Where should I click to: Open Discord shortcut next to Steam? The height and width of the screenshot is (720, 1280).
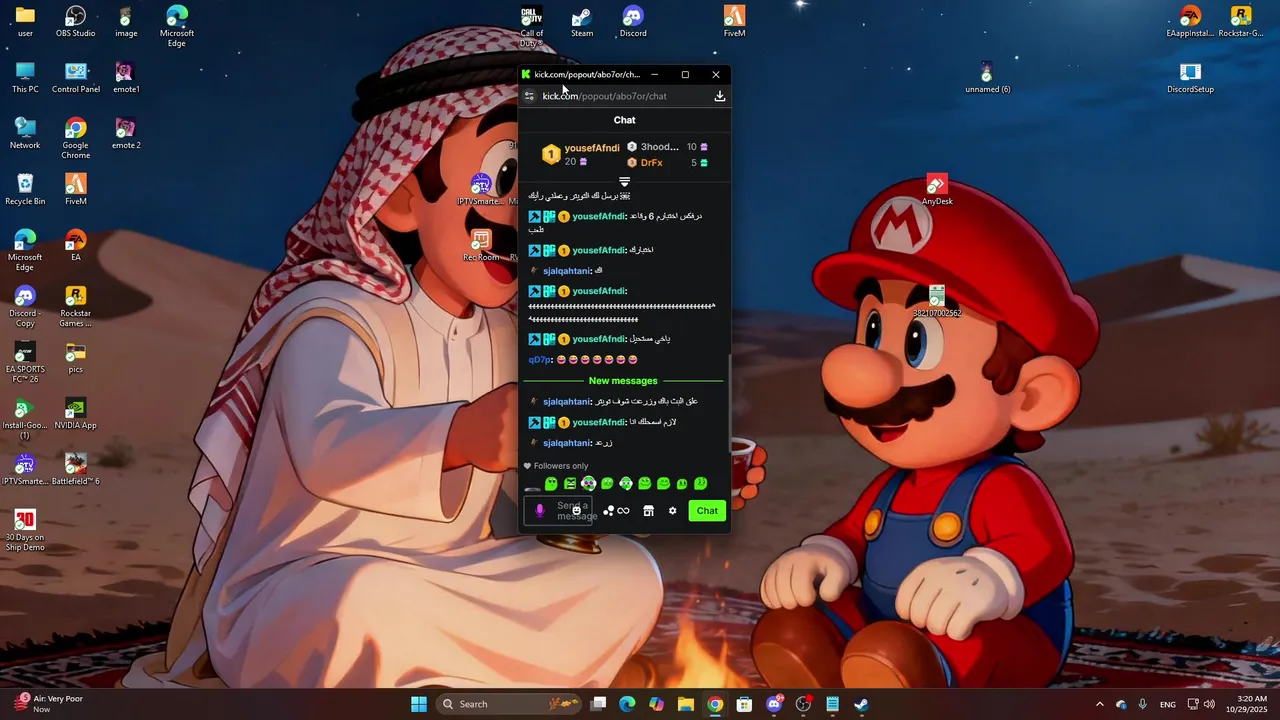pyautogui.click(x=633, y=22)
